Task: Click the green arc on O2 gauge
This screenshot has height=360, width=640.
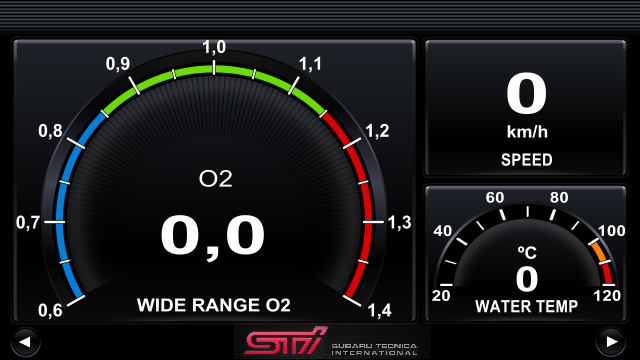Action: click(x=214, y=70)
